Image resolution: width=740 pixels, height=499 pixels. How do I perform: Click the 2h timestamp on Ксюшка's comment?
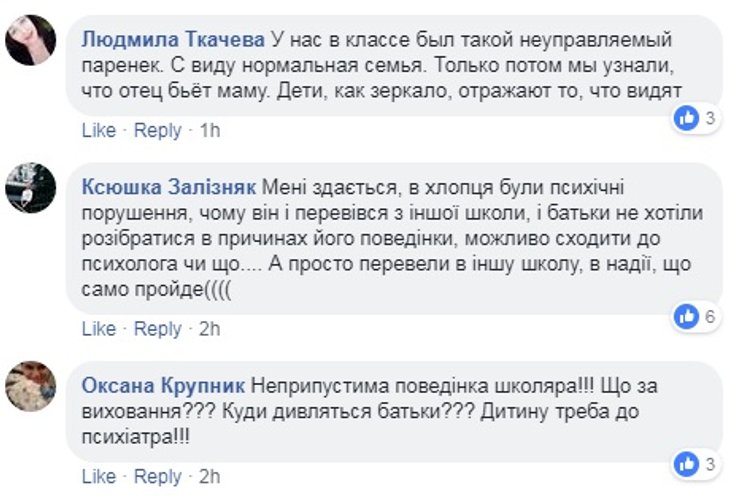(210, 329)
